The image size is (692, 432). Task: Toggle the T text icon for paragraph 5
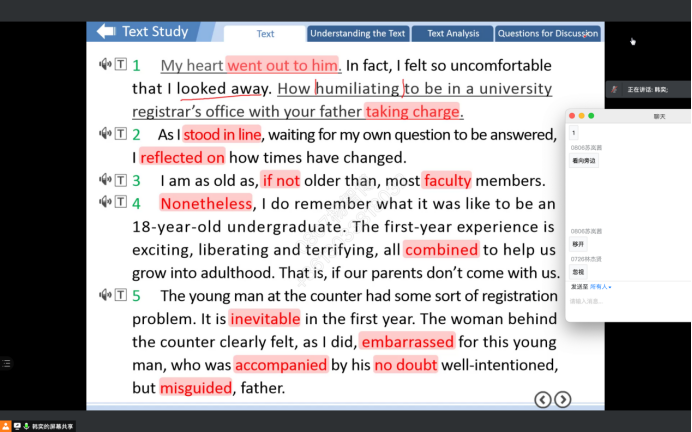point(121,295)
